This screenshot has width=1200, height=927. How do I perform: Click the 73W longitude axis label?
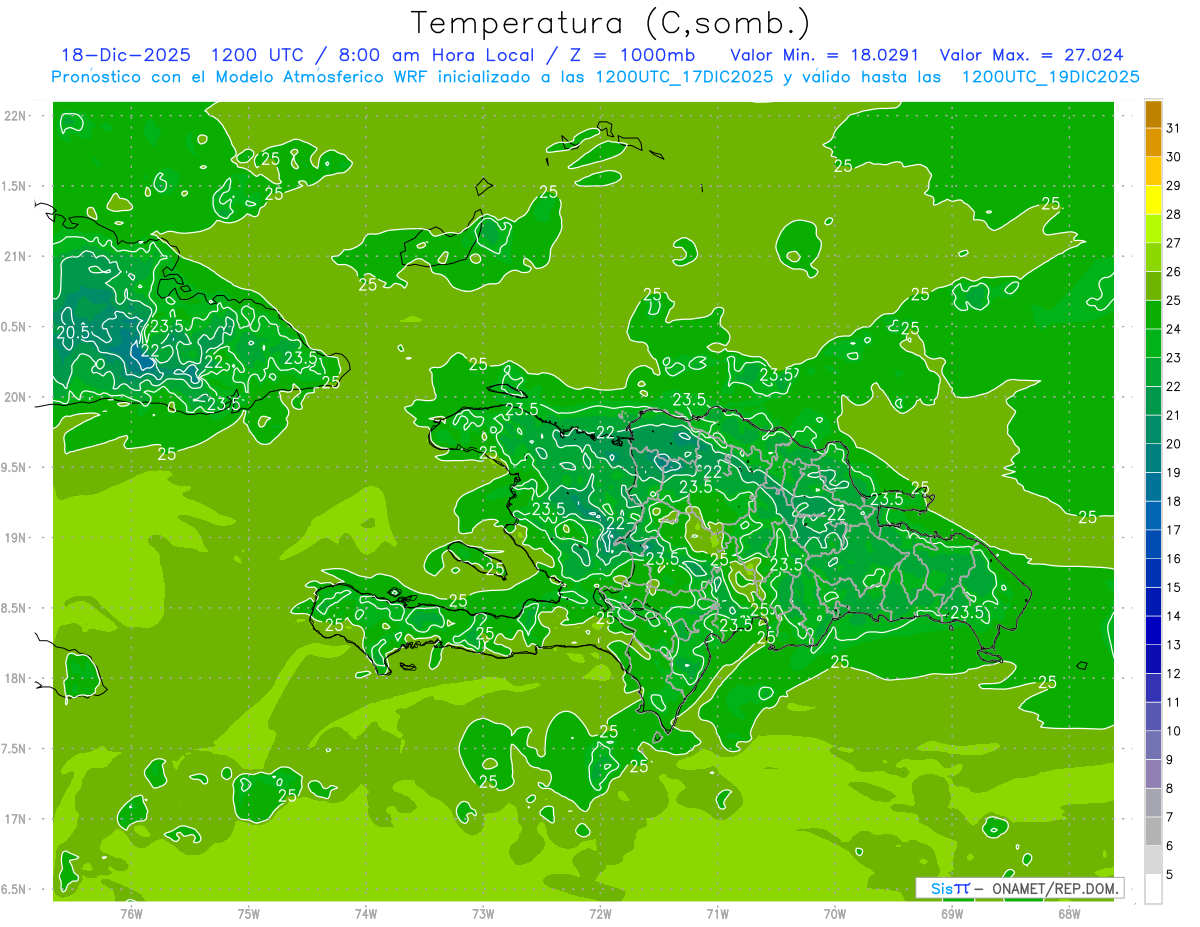pos(483,913)
